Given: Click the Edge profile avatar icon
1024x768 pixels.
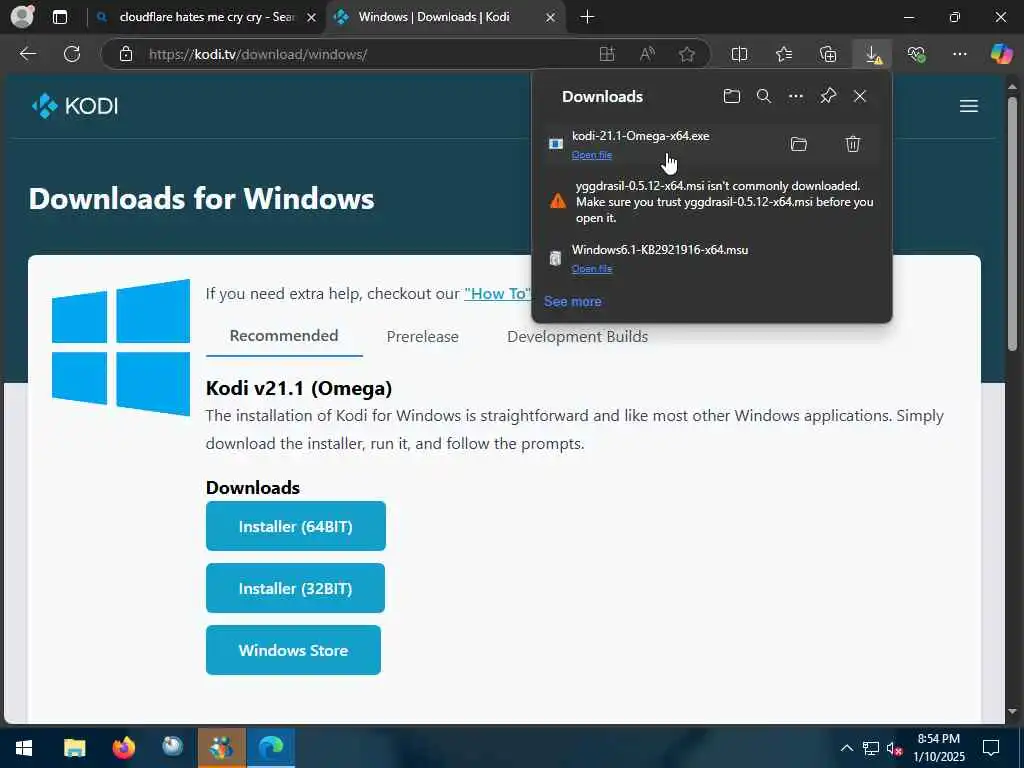Looking at the screenshot, I should (22, 17).
